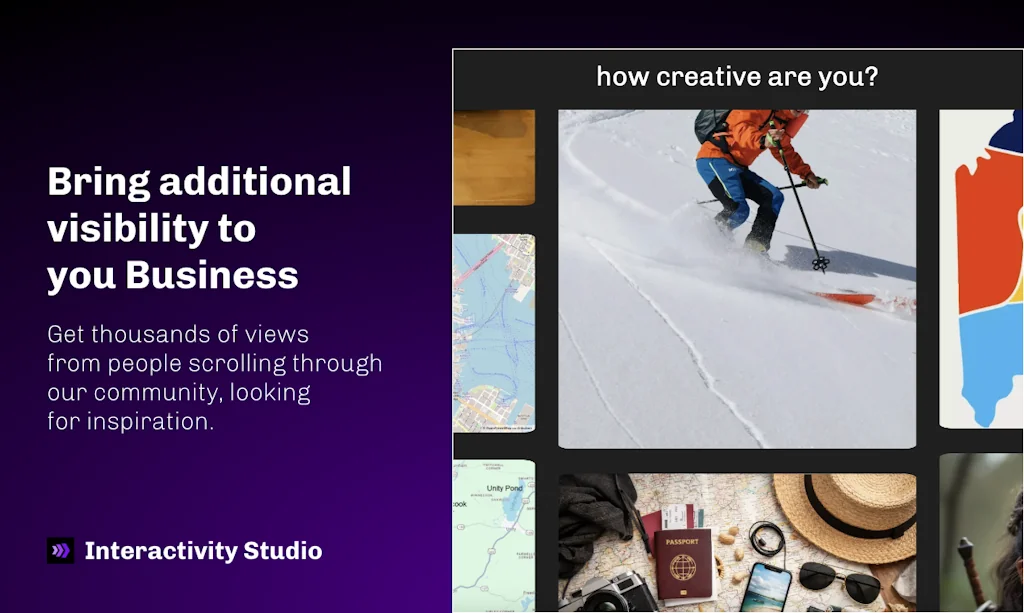Click the heading 'Bring additional visibility to you Business'
The height and width of the screenshot is (613, 1024).
click(198, 228)
